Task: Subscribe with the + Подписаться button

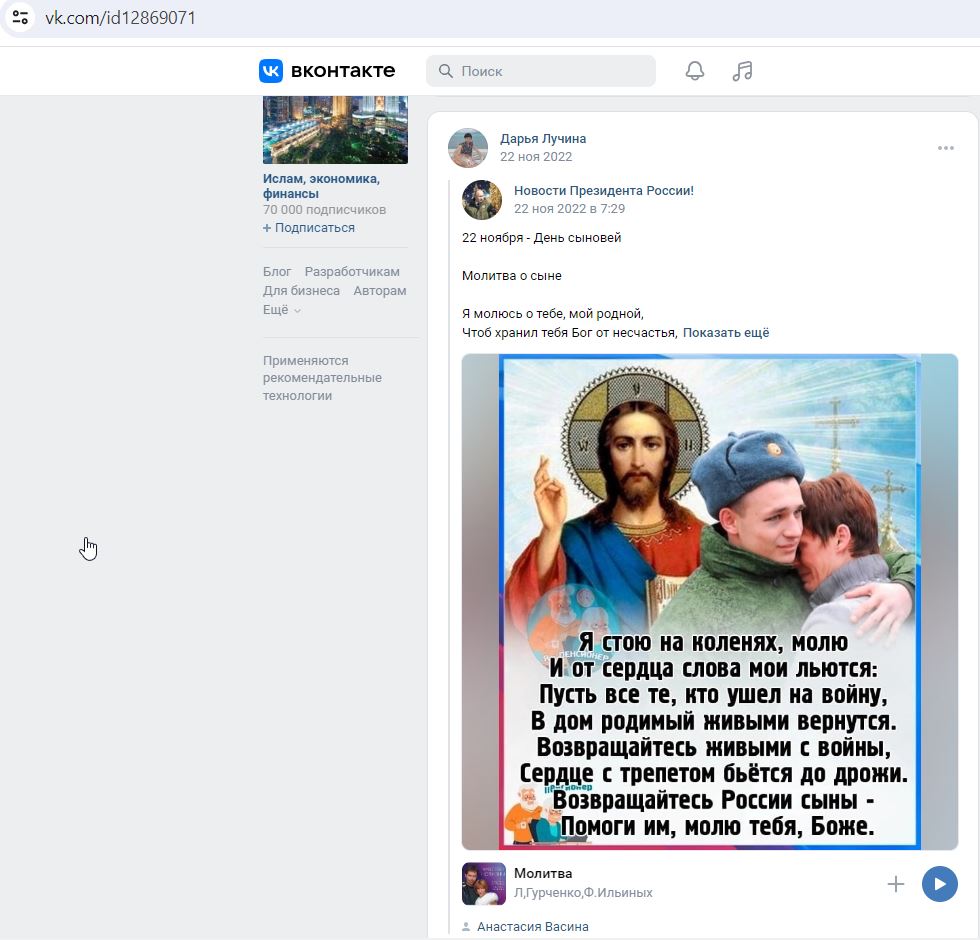Action: (309, 228)
